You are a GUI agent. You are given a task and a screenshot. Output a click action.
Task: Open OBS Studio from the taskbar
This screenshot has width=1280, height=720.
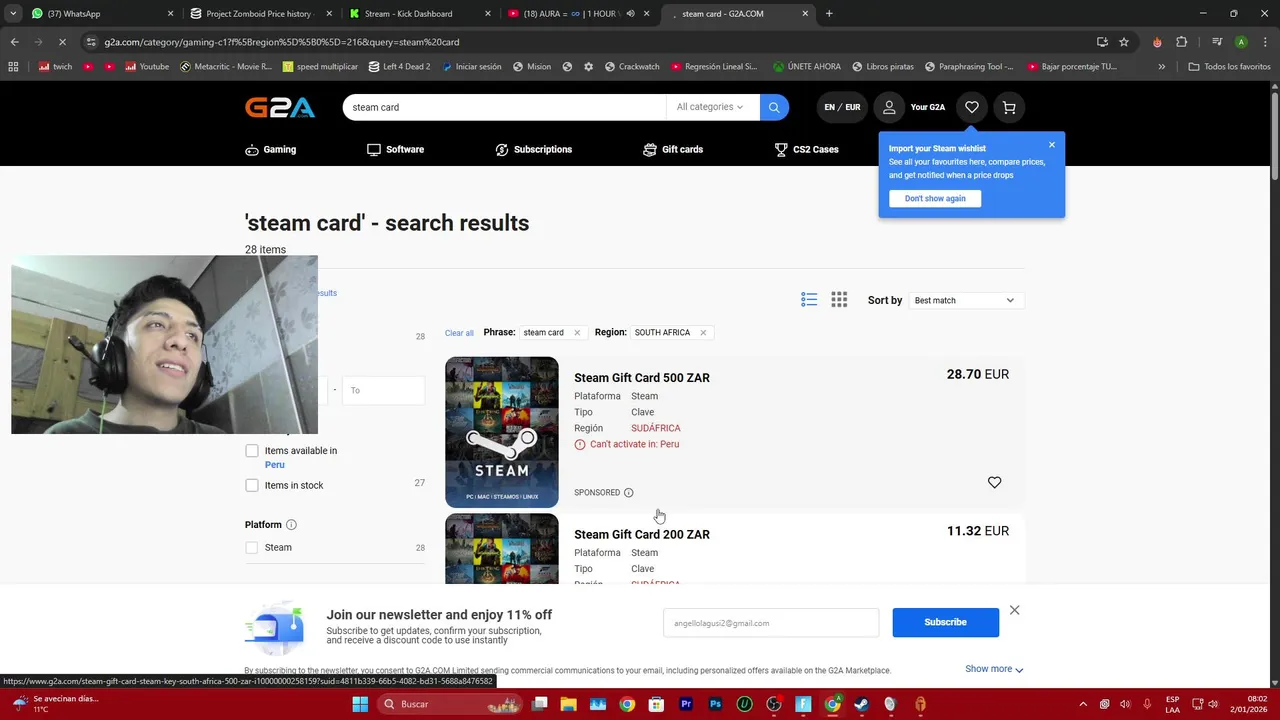coord(774,704)
